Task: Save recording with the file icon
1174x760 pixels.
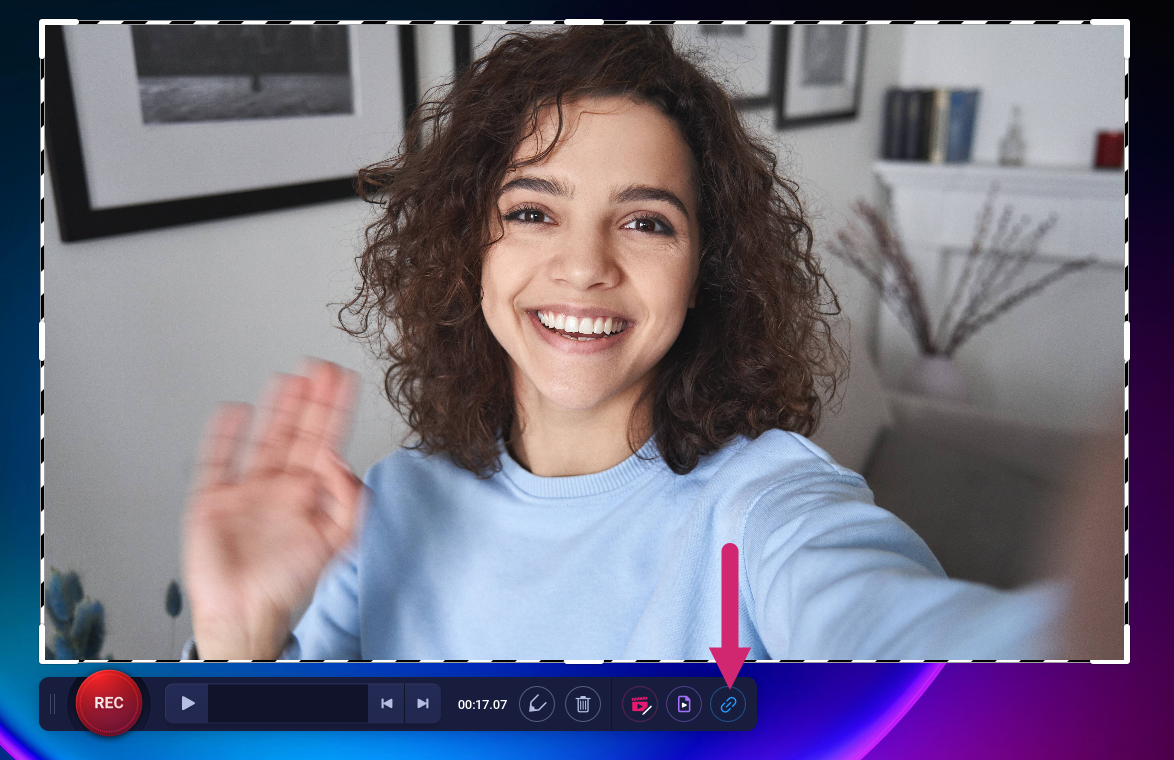Action: pyautogui.click(x=684, y=704)
